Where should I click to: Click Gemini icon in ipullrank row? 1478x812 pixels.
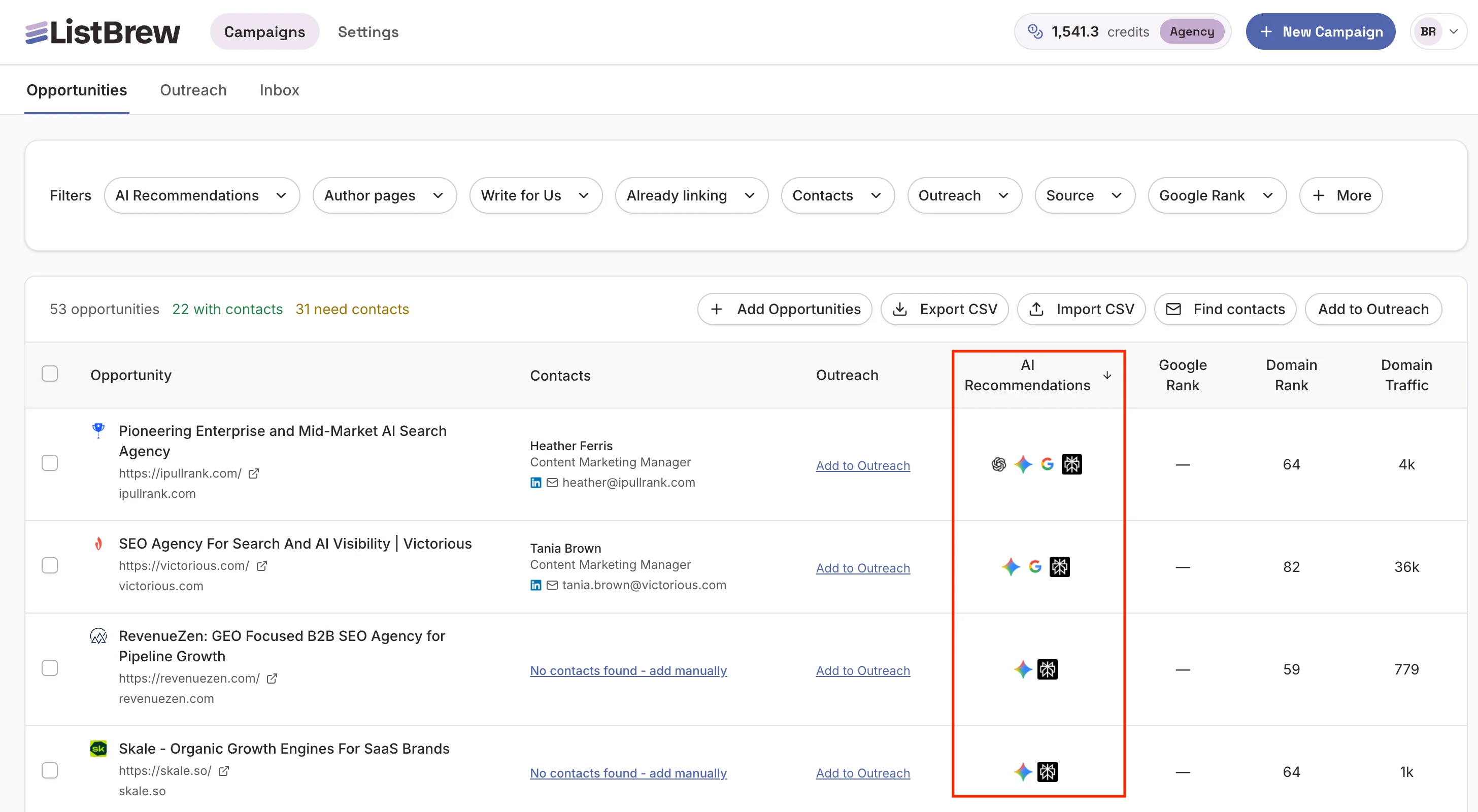point(1023,464)
